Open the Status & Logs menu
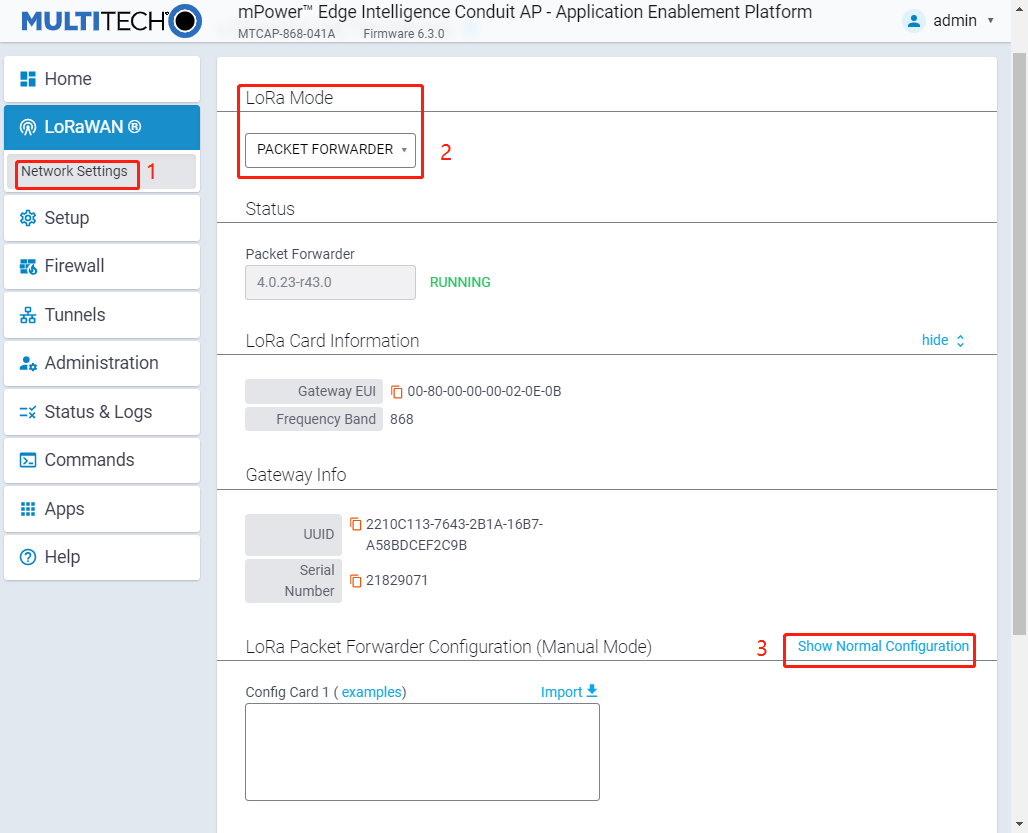1028x833 pixels. [x=102, y=412]
